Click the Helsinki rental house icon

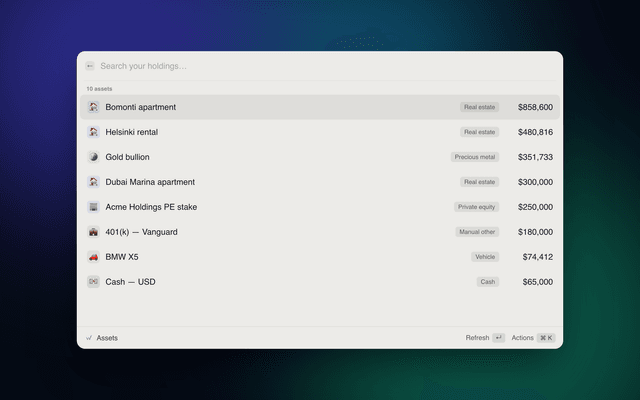93,132
